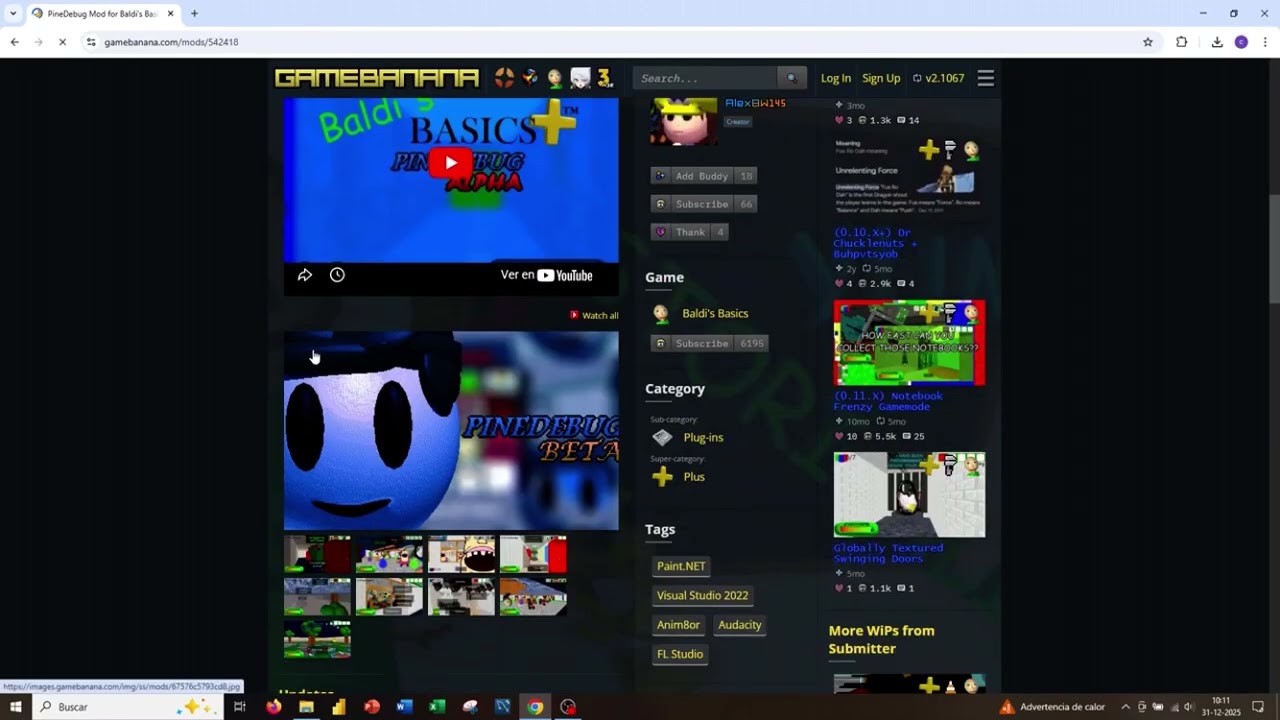
Task: Select the Anim8or tag
Action: pyautogui.click(x=678, y=625)
